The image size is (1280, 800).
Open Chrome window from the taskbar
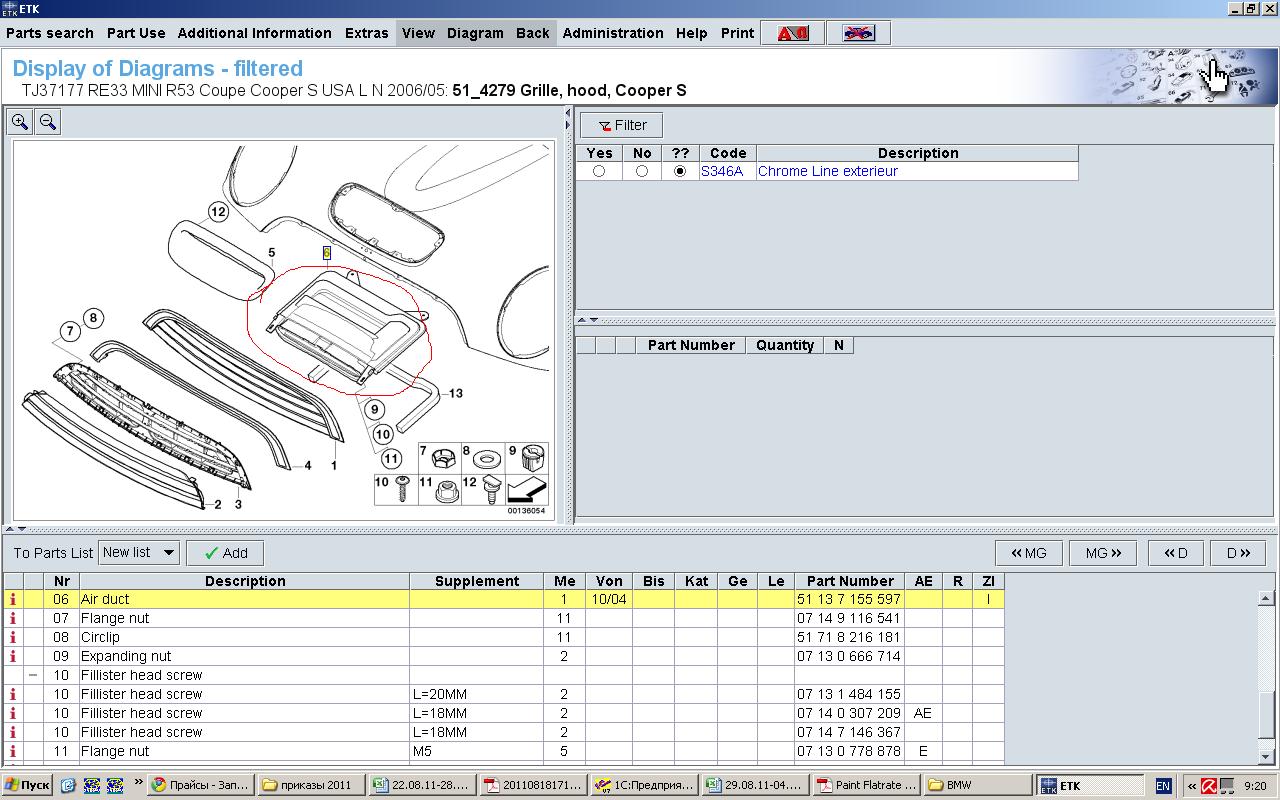coord(201,785)
